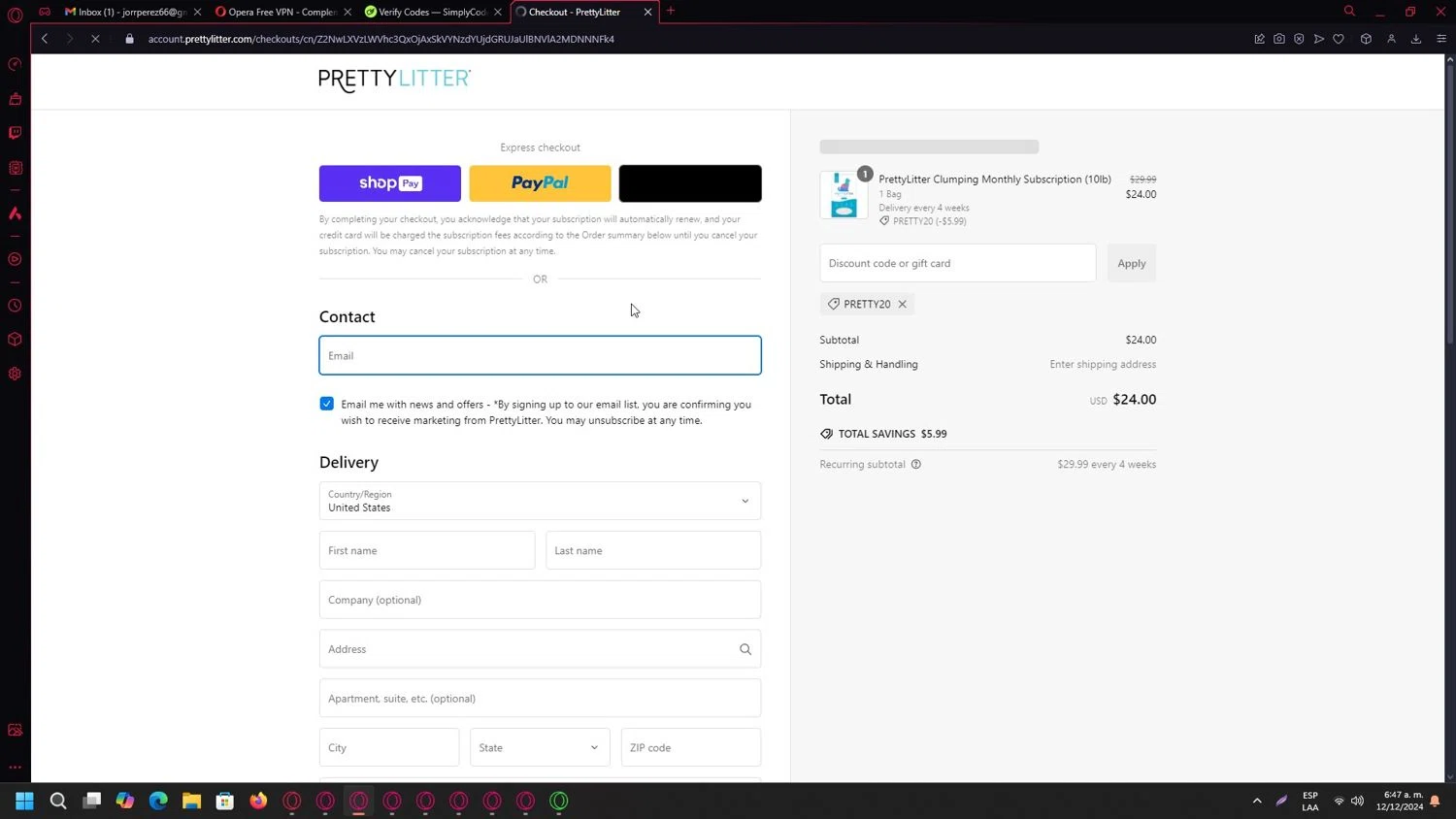1456x819 pixels.
Task: Open the green Opera icon in taskbar
Action: pyautogui.click(x=559, y=801)
